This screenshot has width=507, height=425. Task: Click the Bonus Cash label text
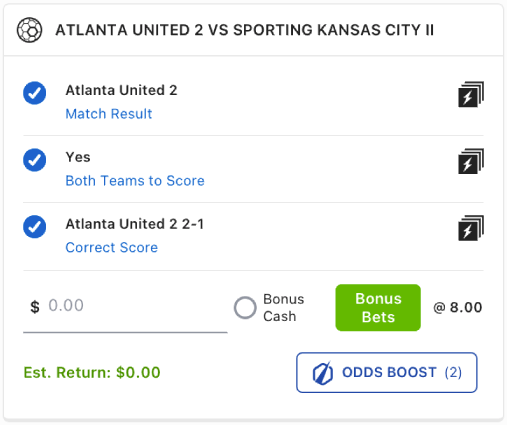point(284,308)
